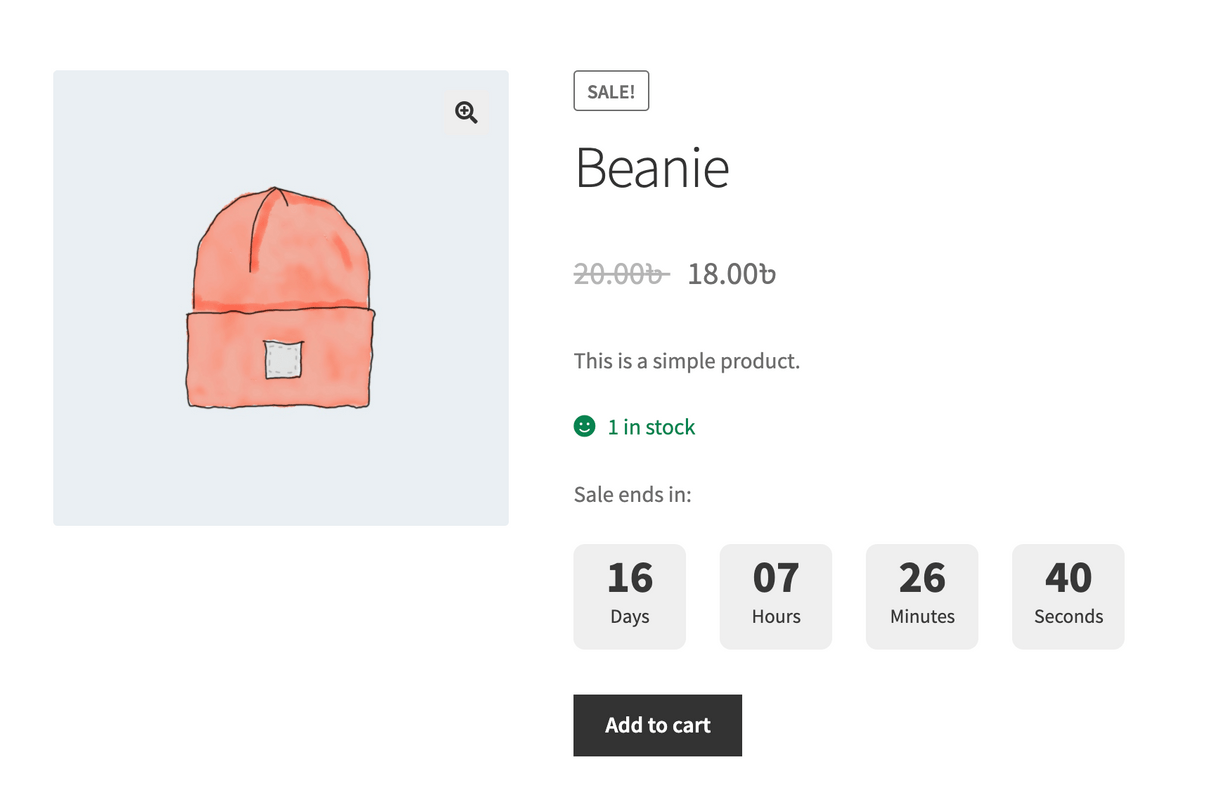Click the "1 in stock" text
Viewport: 1206px width, 800px height.
click(651, 427)
